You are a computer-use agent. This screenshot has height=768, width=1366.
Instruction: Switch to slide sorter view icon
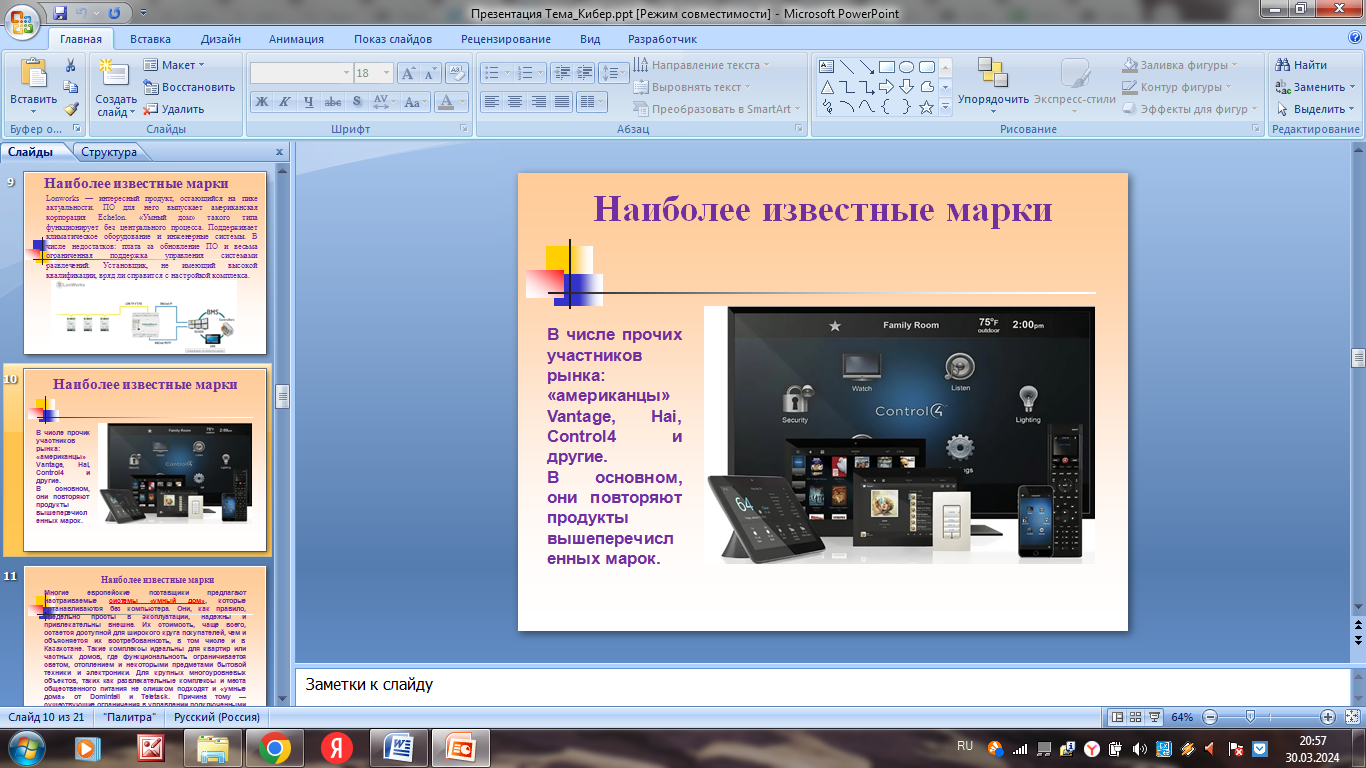(x=1136, y=717)
